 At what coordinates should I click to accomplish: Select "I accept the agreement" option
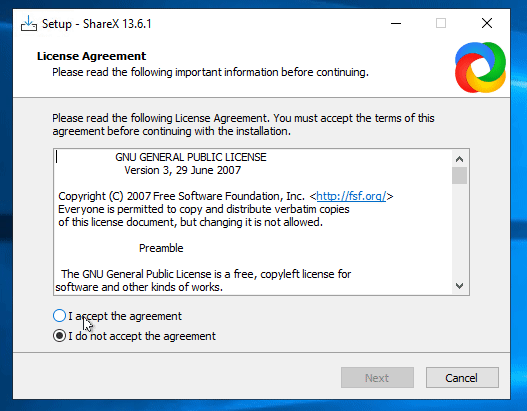(x=117, y=316)
